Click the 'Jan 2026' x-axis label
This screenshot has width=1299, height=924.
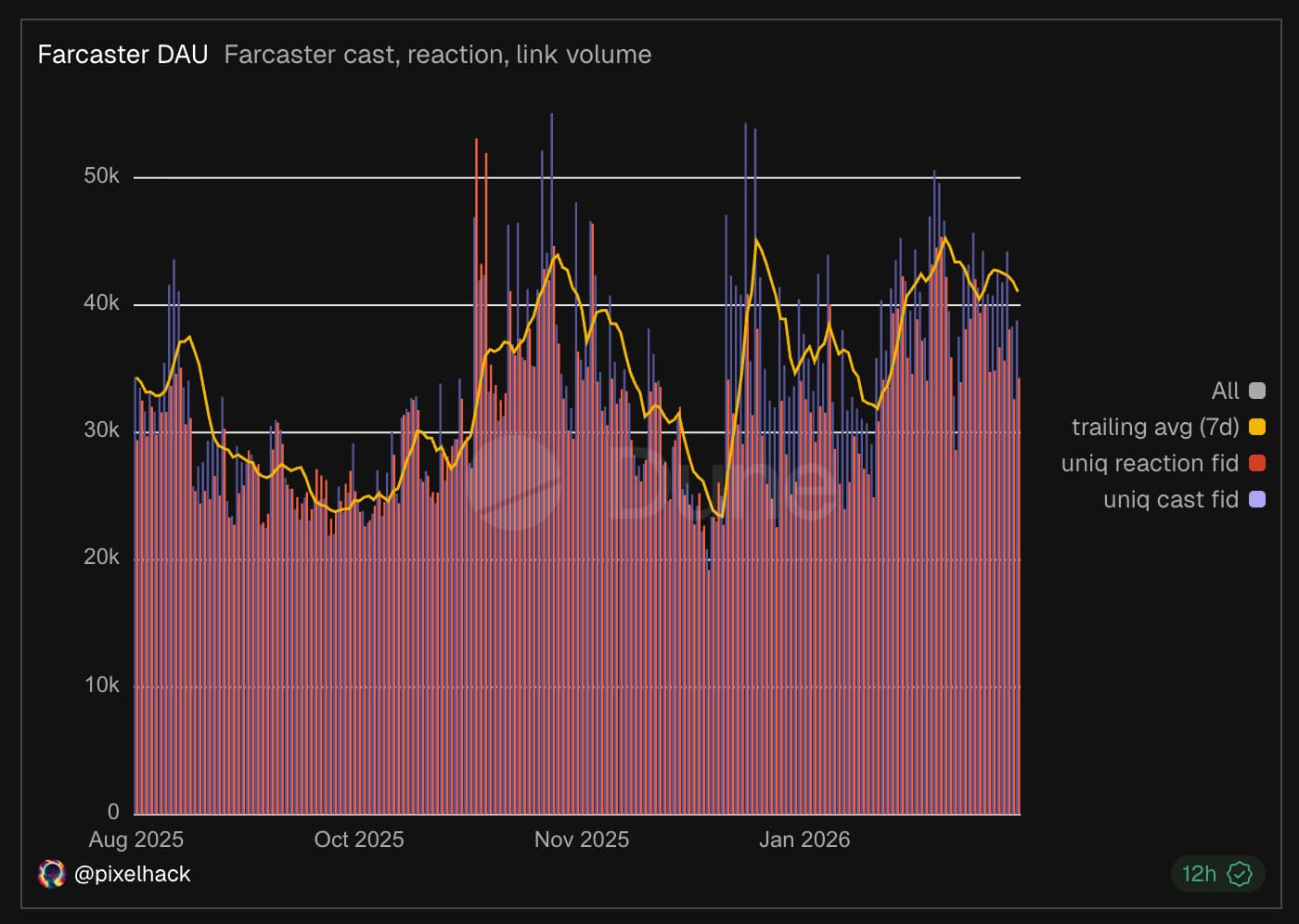click(804, 840)
